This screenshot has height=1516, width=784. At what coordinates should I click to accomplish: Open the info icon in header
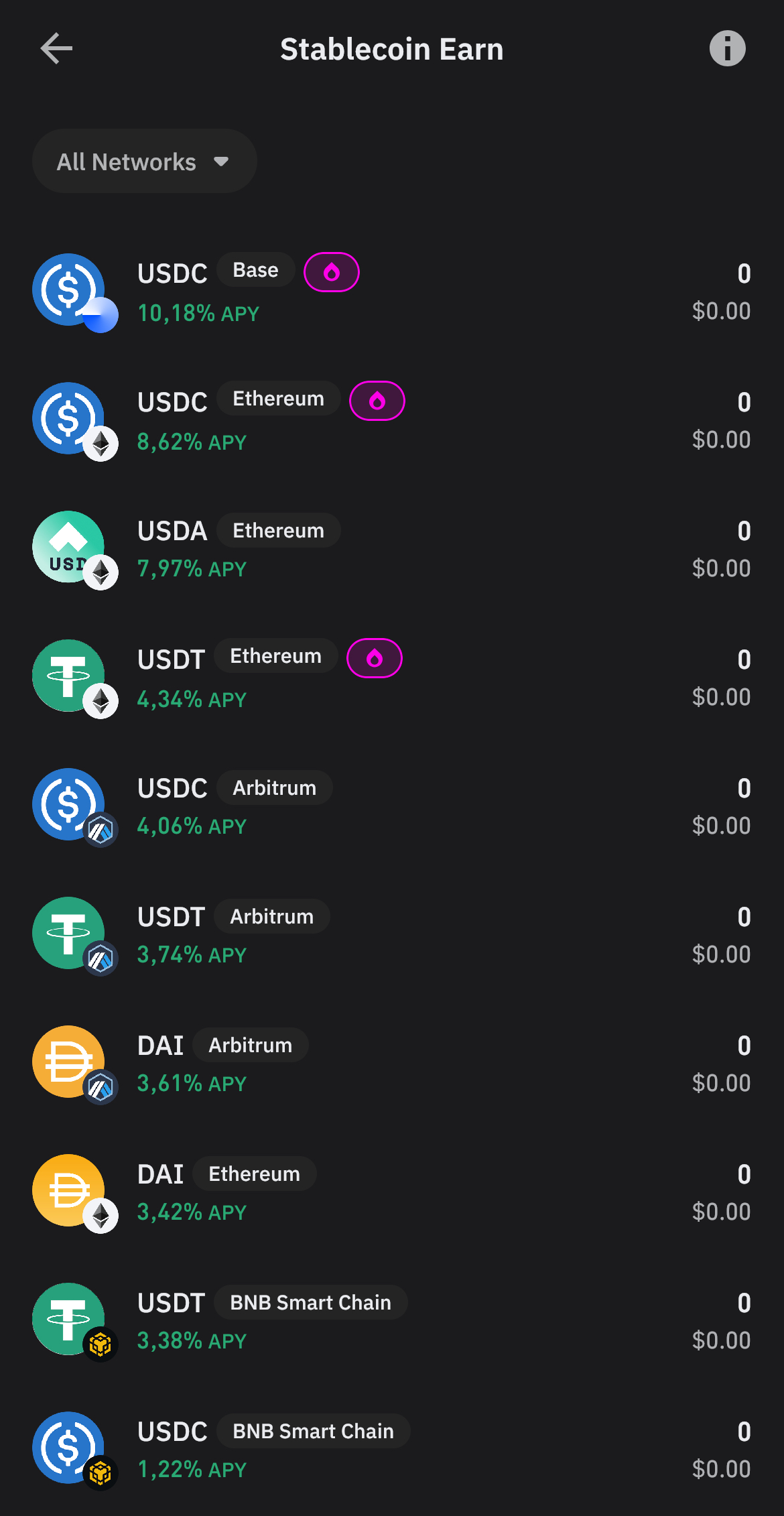pyautogui.click(x=727, y=49)
